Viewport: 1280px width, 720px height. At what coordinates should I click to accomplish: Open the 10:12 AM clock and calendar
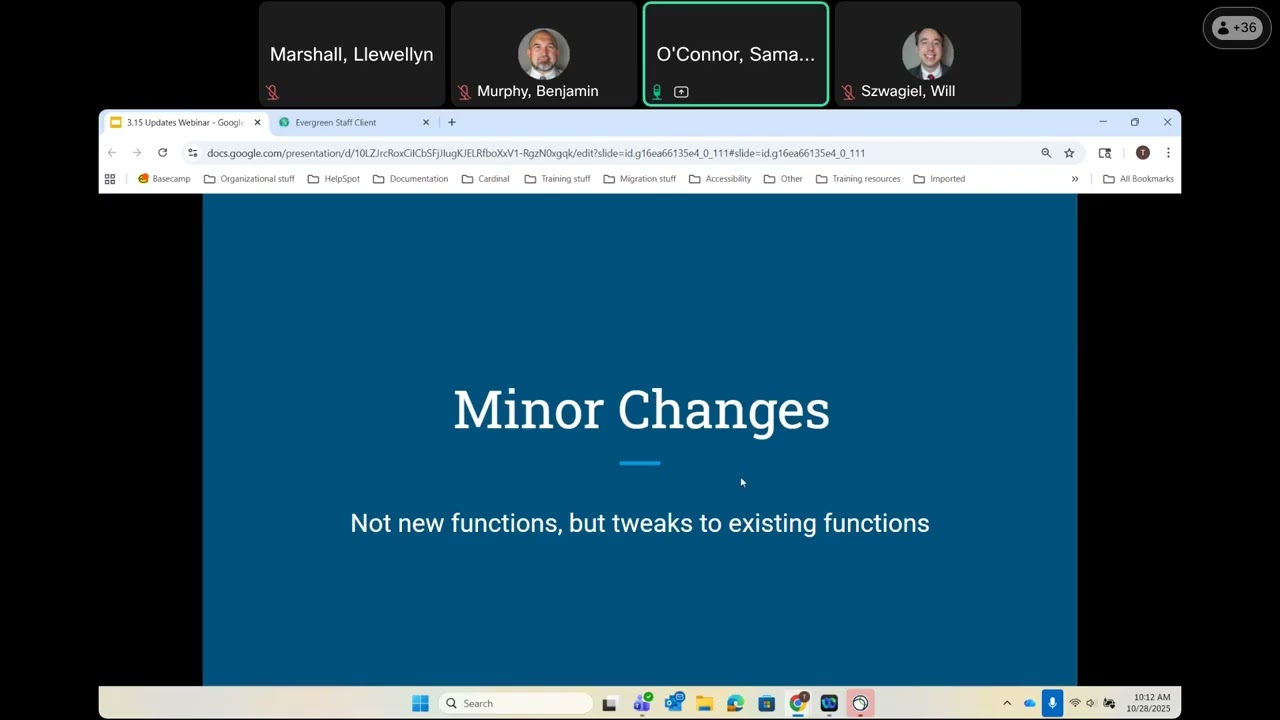click(x=1148, y=703)
